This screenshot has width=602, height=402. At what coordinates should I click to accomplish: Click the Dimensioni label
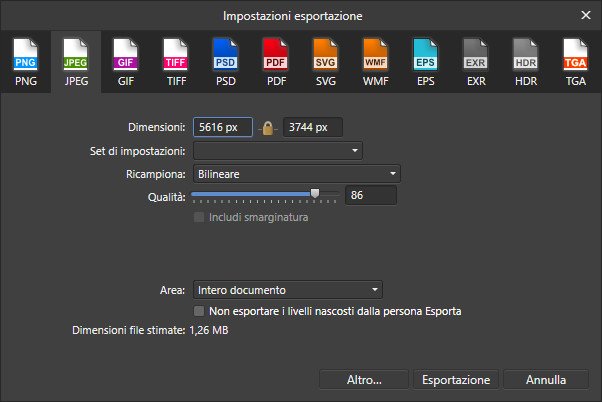157,127
